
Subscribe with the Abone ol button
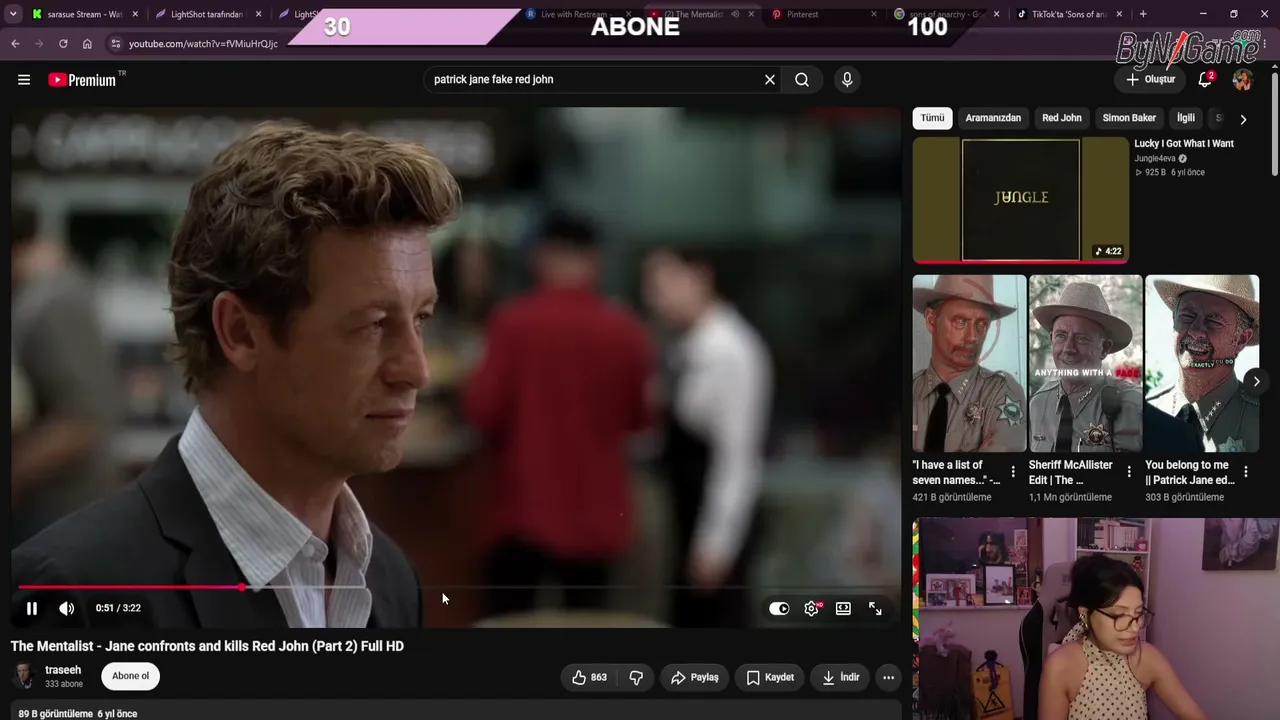[130, 676]
